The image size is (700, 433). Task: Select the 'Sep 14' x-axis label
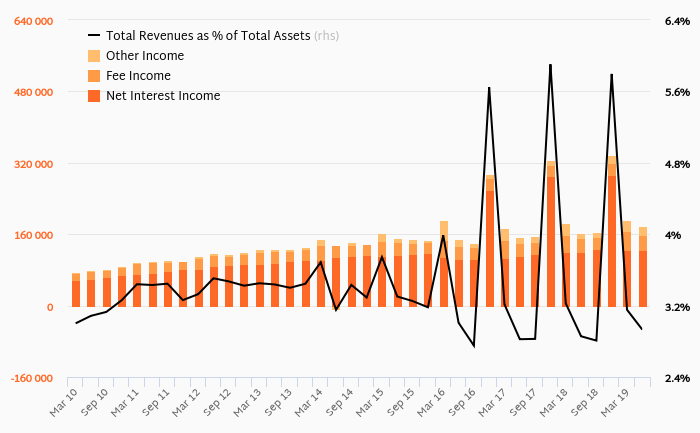click(x=340, y=397)
